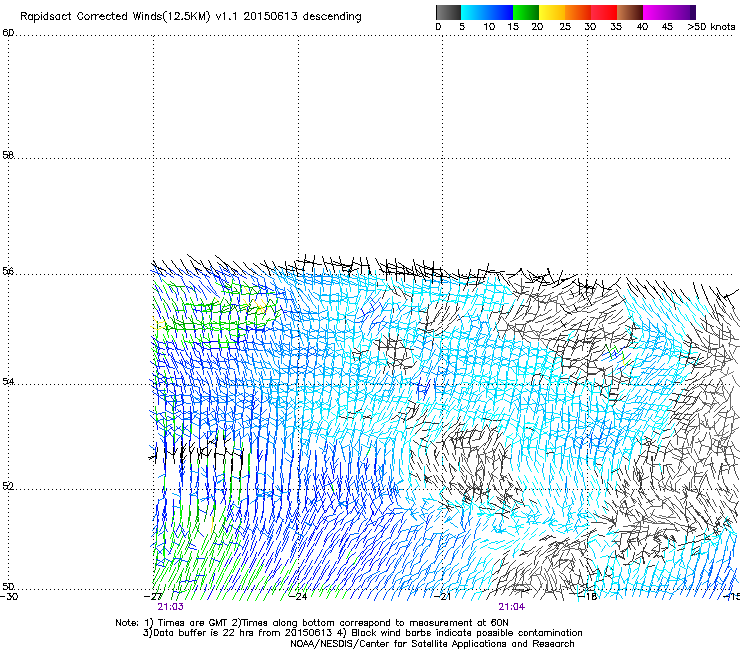The width and height of the screenshot is (740, 650).
Task: Click the '>50 knots' legend label
Action: tap(711, 27)
